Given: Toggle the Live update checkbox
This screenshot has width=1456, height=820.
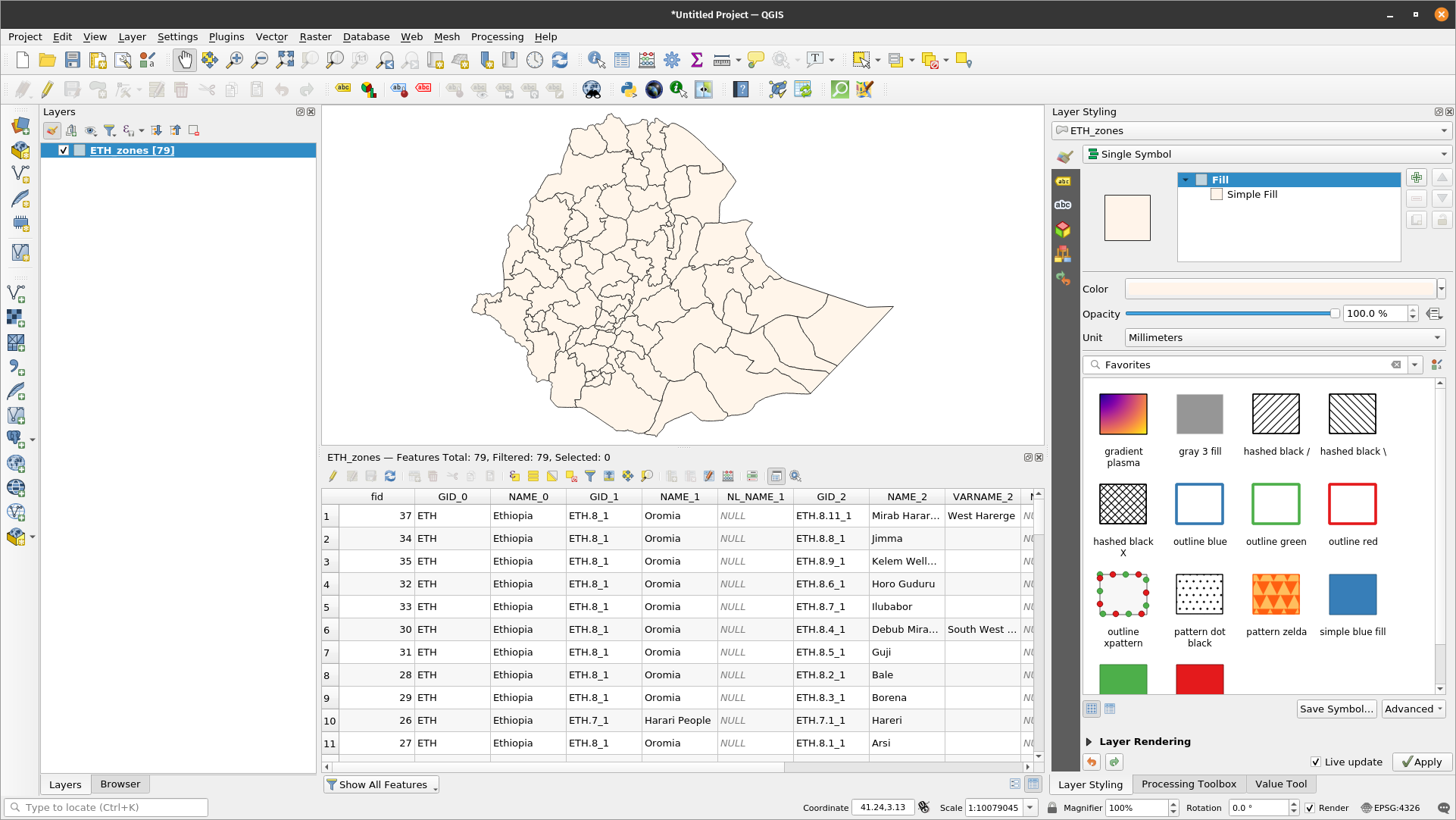Looking at the screenshot, I should [x=1316, y=762].
